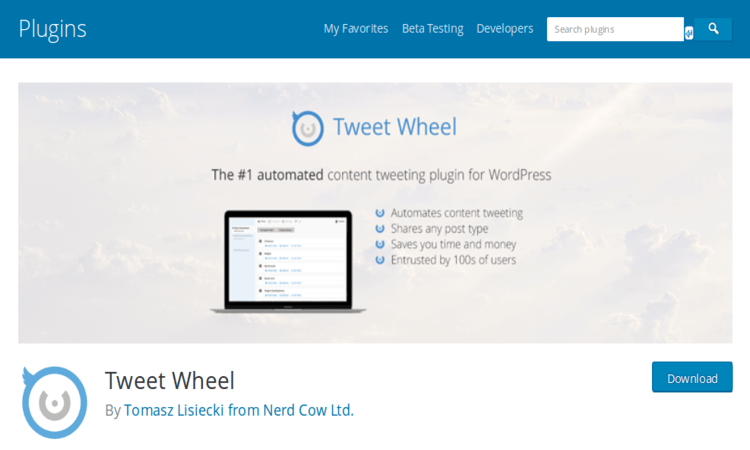Click the Tweet Wheel logo in the banner

[308, 128]
